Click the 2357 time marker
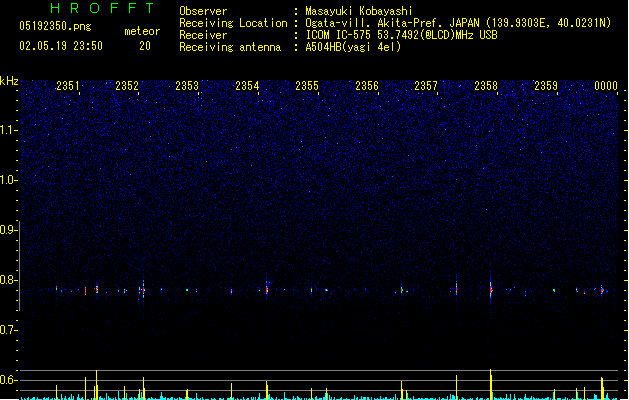 [x=426, y=86]
